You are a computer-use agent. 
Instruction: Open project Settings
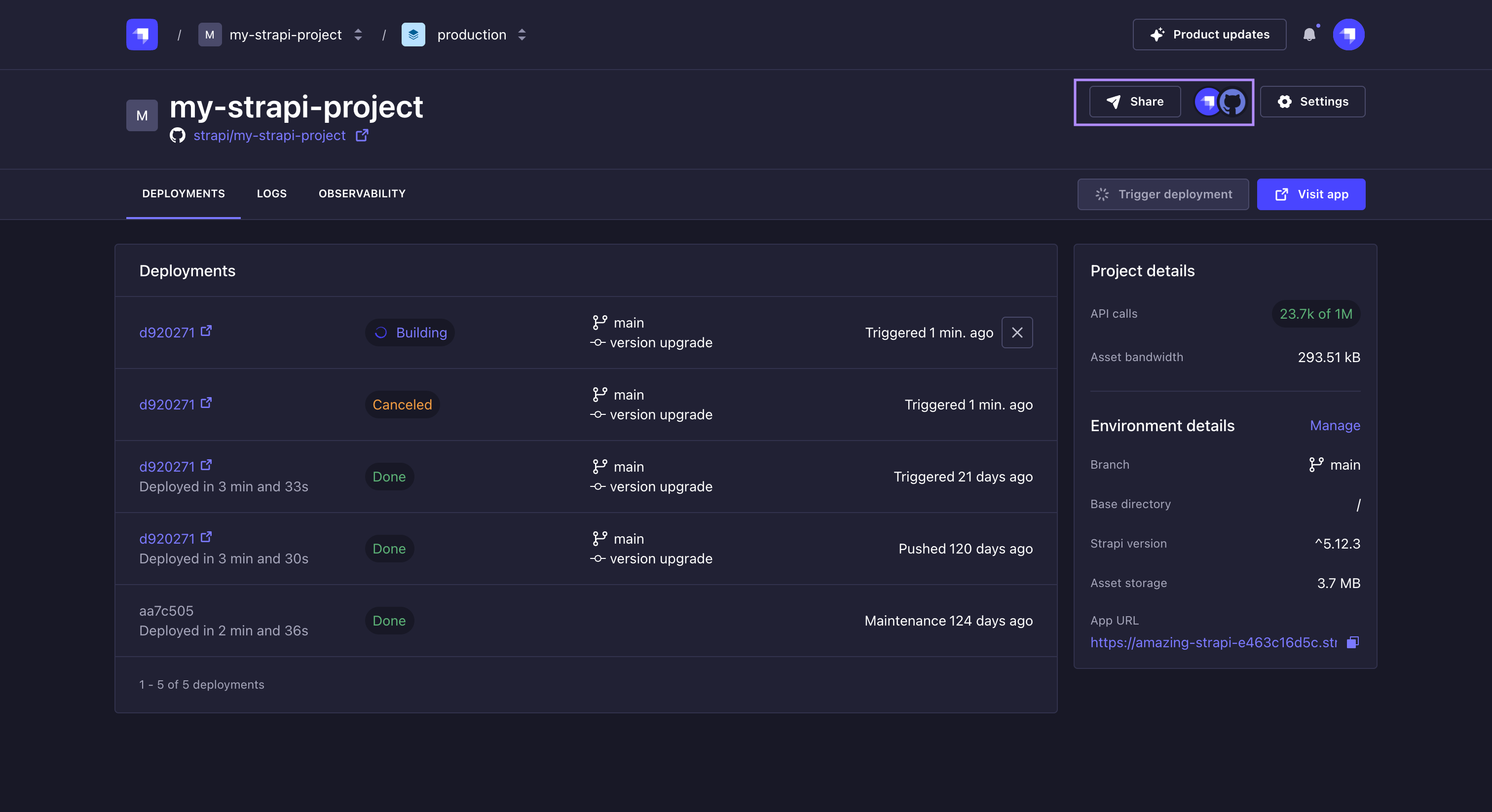click(1312, 102)
